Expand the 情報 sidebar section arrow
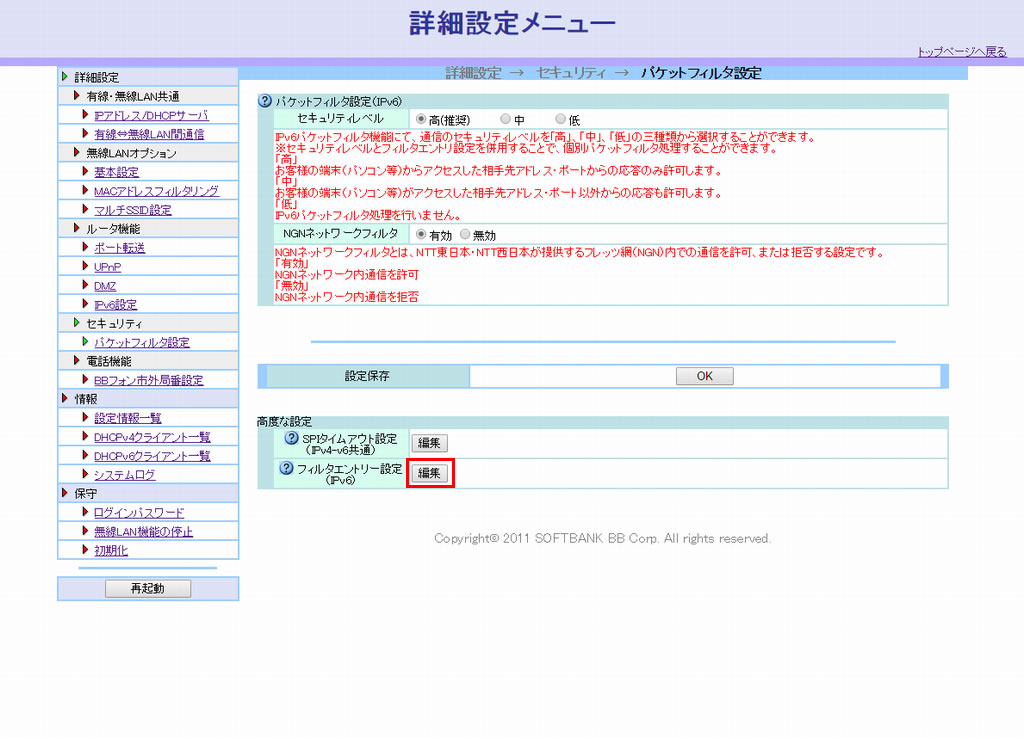The image size is (1024, 739). click(x=66, y=399)
